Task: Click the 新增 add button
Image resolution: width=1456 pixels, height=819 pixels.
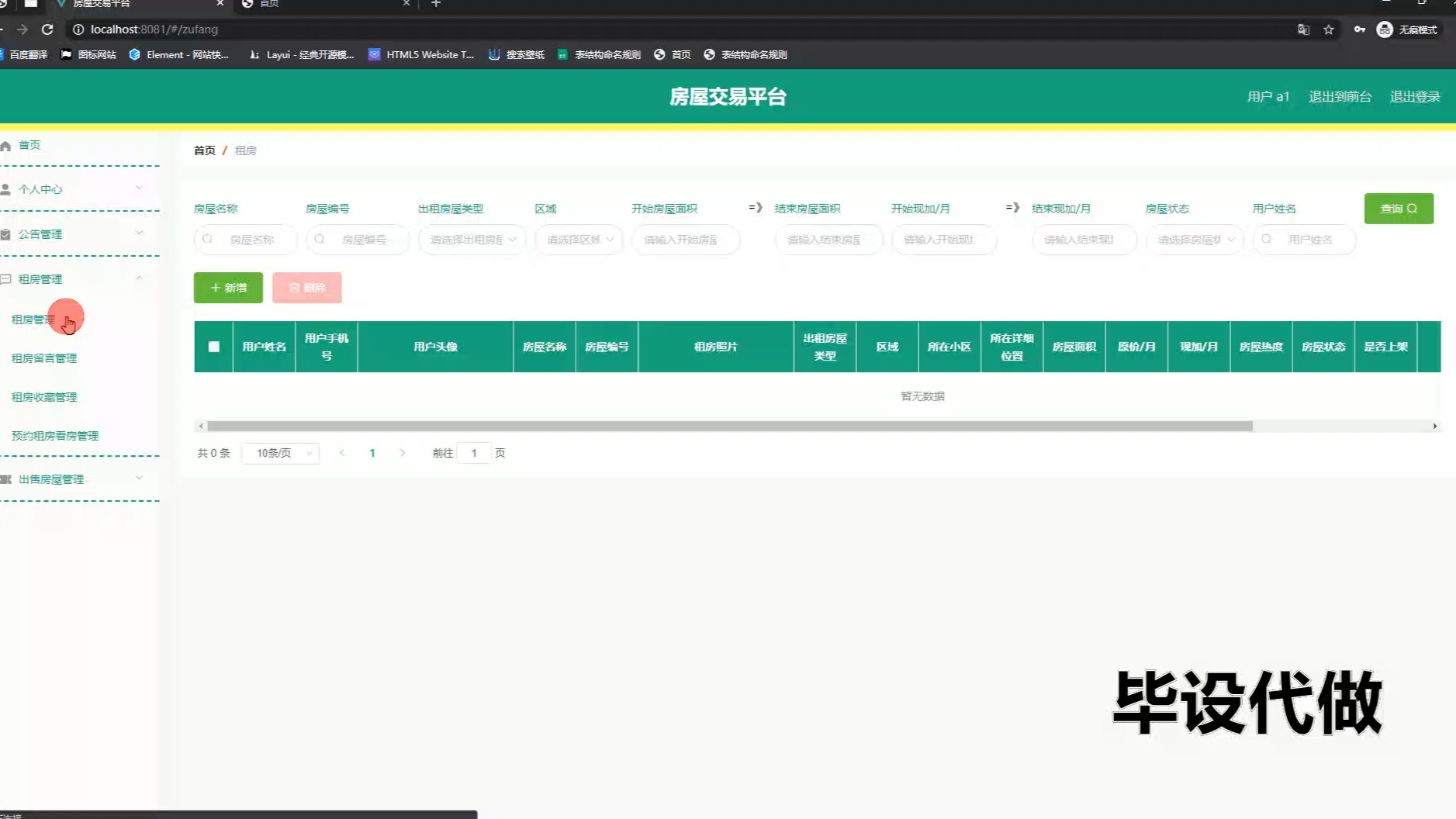Action: 228,288
